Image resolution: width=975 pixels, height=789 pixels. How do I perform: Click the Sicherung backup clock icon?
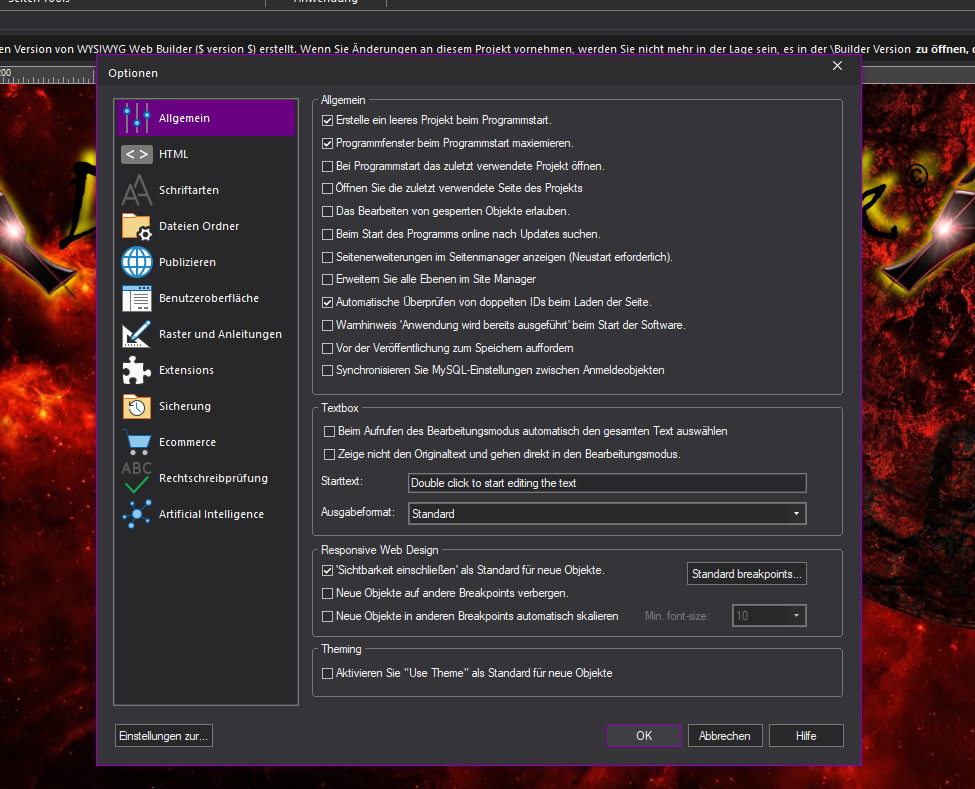click(x=137, y=406)
